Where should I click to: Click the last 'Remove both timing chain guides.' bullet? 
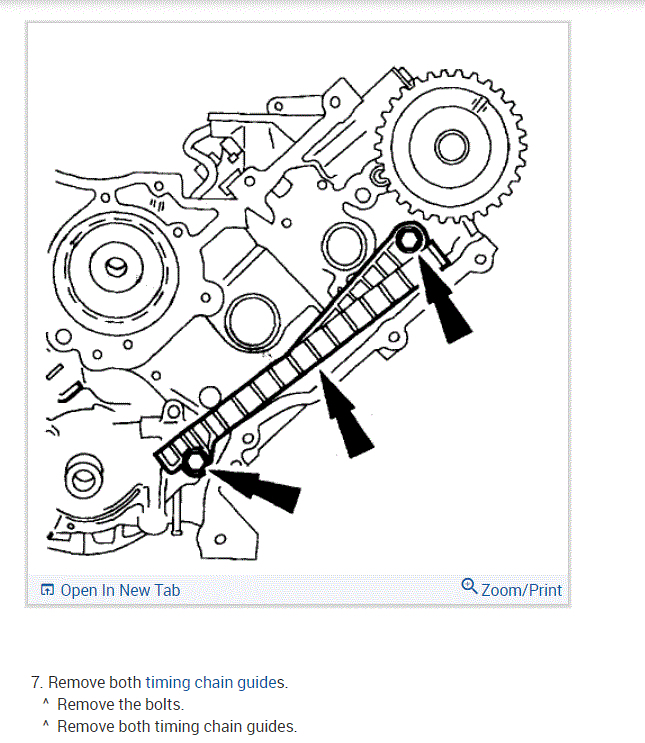pos(177,726)
